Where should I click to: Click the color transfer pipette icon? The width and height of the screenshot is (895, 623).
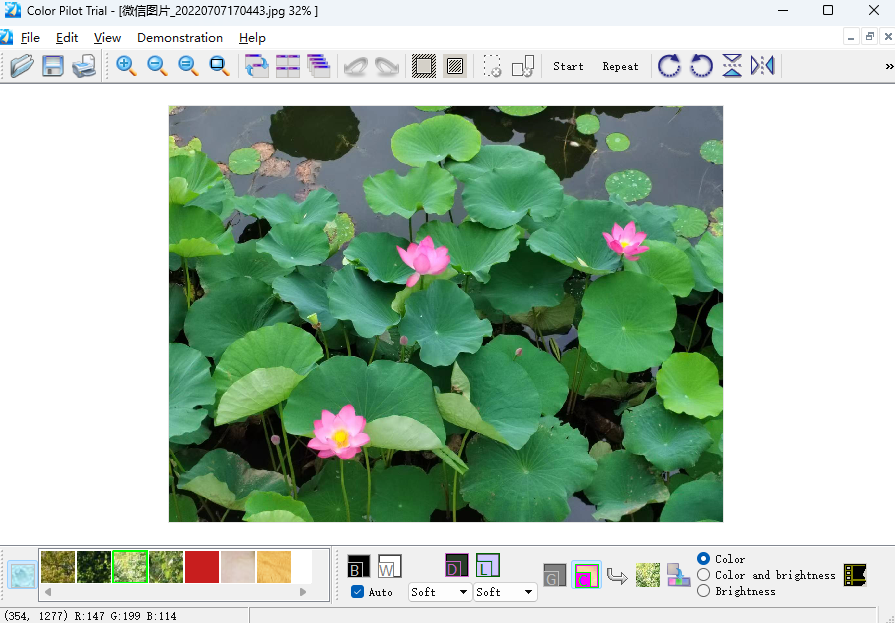coord(679,575)
